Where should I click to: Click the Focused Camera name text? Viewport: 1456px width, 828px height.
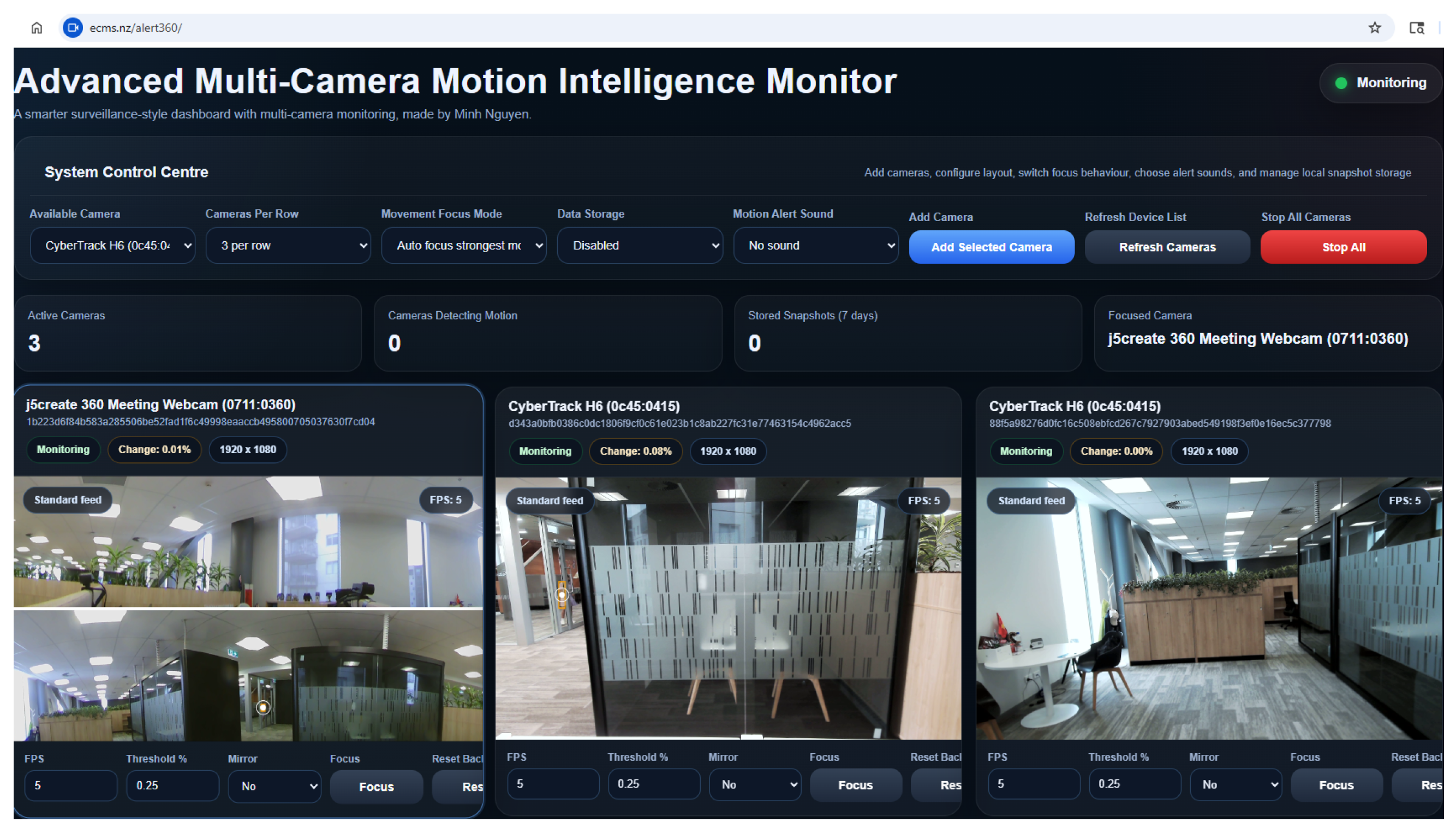(1258, 339)
